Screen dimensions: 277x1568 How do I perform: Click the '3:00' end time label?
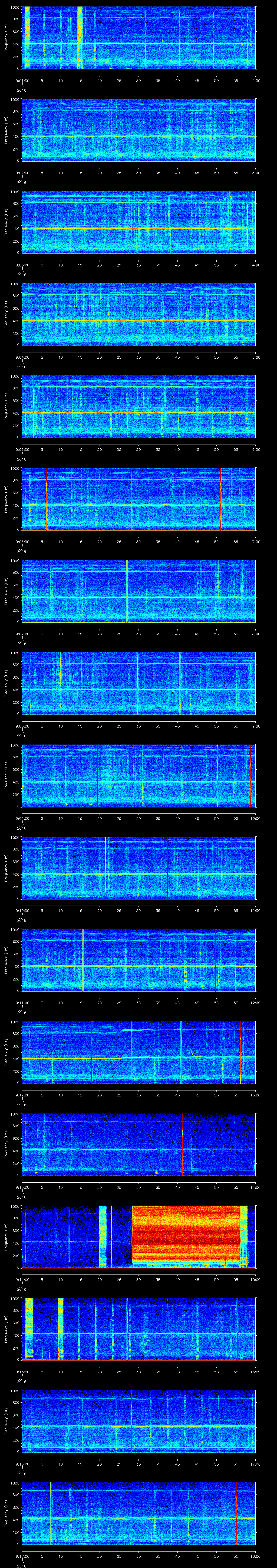pyautogui.click(x=256, y=173)
